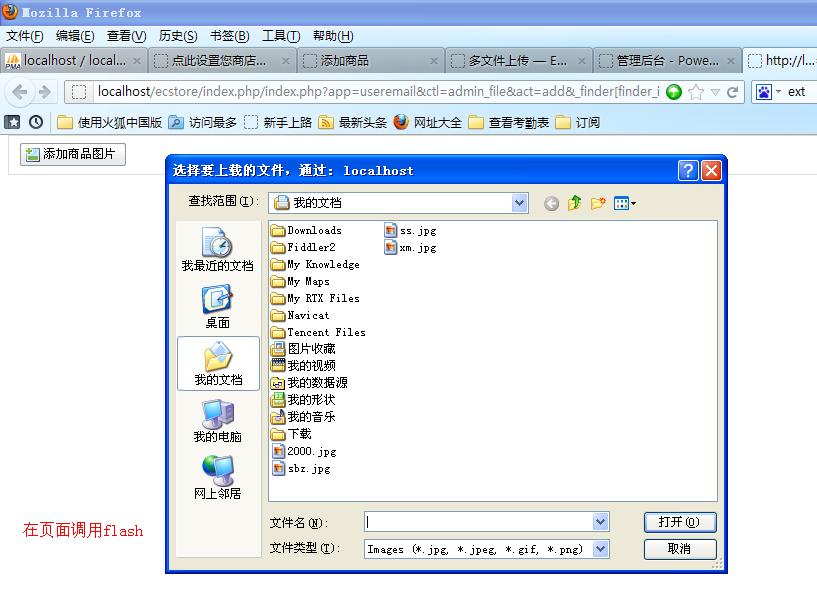Open the file type filter dropdown

click(600, 548)
